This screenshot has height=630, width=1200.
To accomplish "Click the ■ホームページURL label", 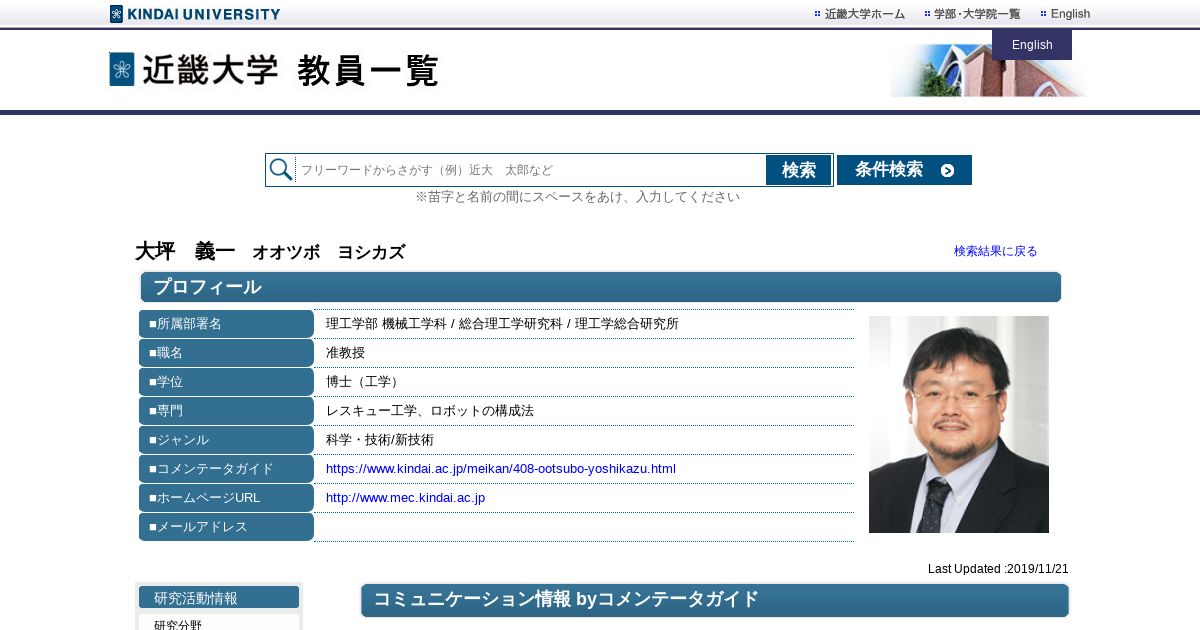I will coord(226,498).
